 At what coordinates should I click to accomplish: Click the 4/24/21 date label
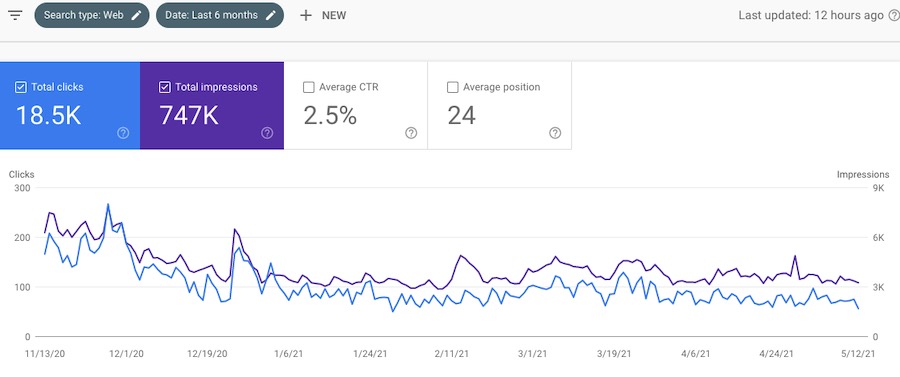[777, 354]
